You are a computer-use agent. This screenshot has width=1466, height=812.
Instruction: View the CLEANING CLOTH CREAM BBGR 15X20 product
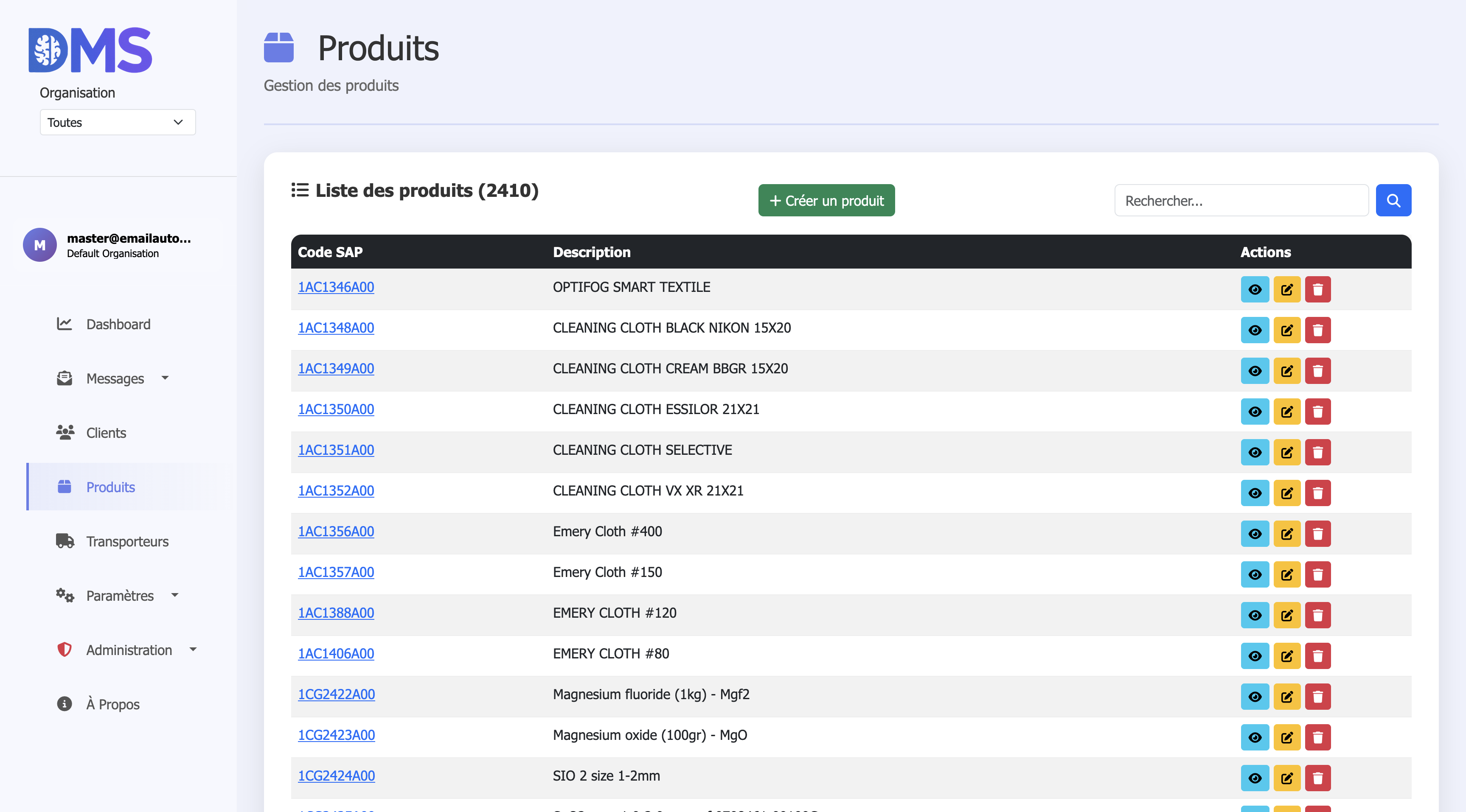pyautogui.click(x=1254, y=371)
